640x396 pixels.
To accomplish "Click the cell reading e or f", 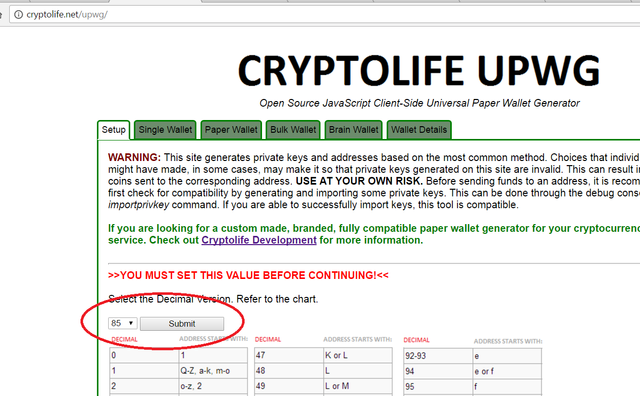I will 507,371.
